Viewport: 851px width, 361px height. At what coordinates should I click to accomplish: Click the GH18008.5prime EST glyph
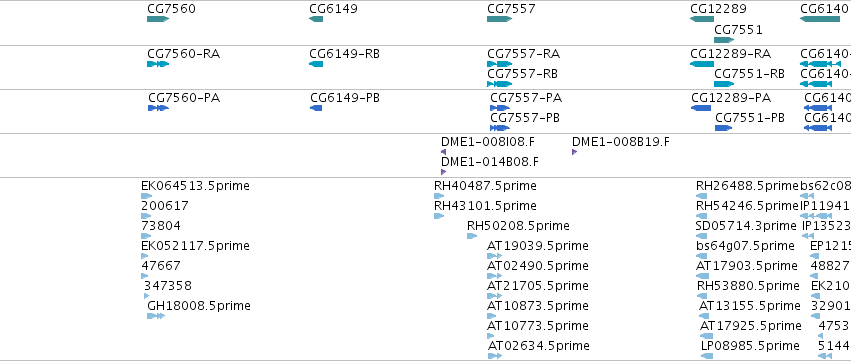(x=156, y=316)
